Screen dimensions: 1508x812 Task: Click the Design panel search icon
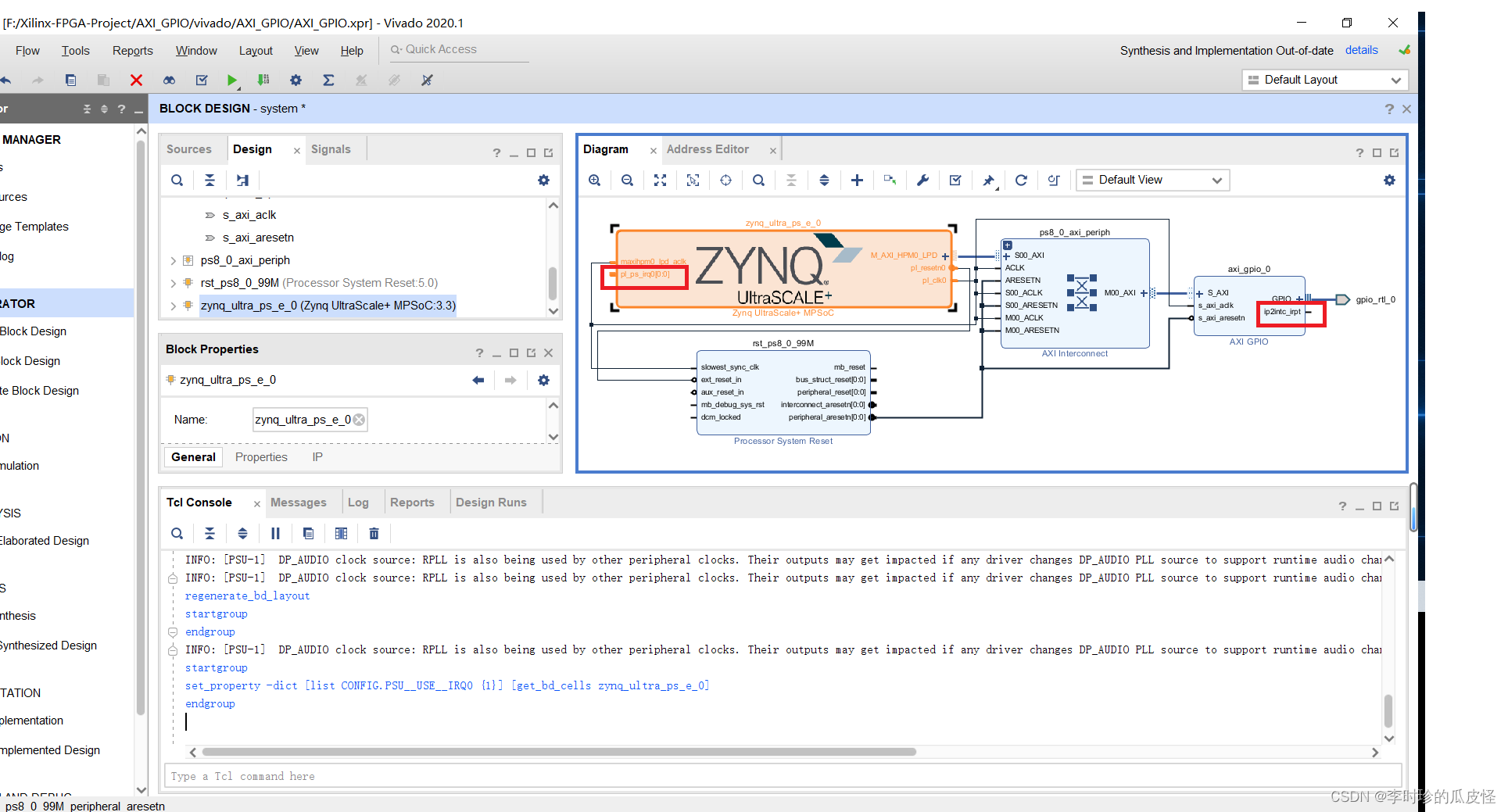177,181
